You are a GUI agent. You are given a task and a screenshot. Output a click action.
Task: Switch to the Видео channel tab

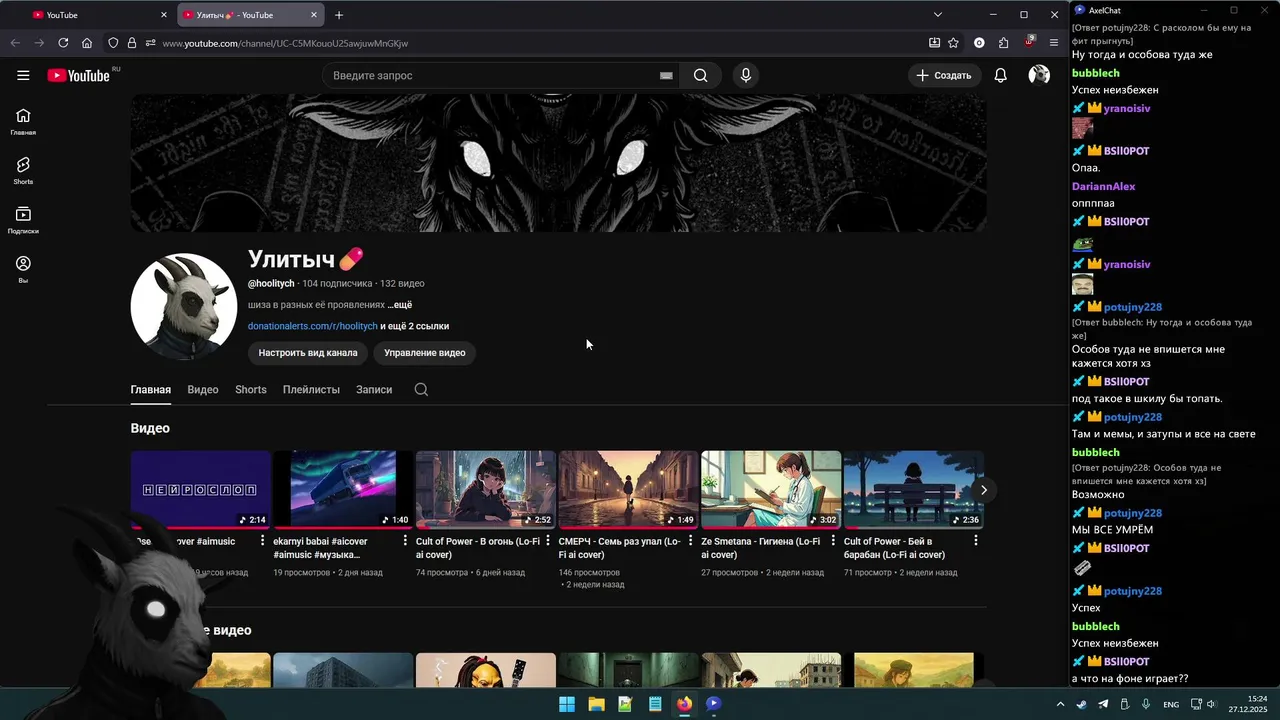coord(203,390)
